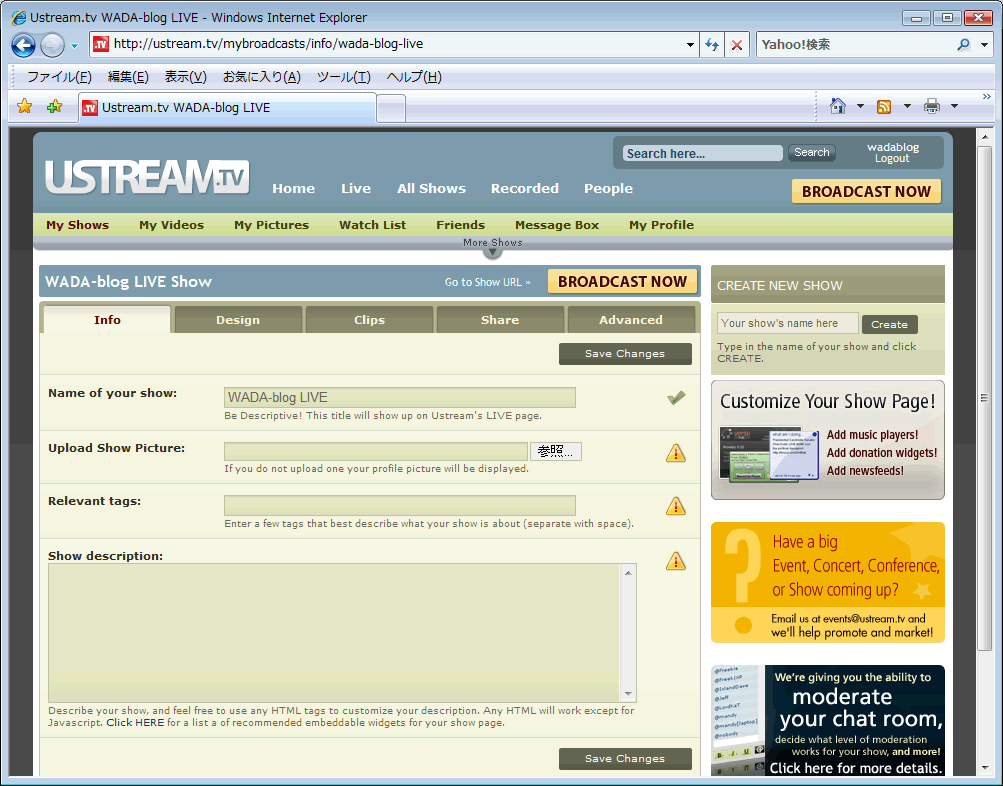This screenshot has width=1003, height=786.
Task: Open the ツール(T) menu
Action: point(343,77)
